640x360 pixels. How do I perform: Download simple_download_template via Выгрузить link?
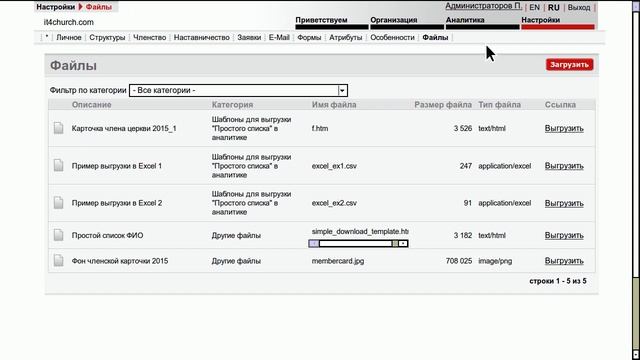pyautogui.click(x=564, y=235)
